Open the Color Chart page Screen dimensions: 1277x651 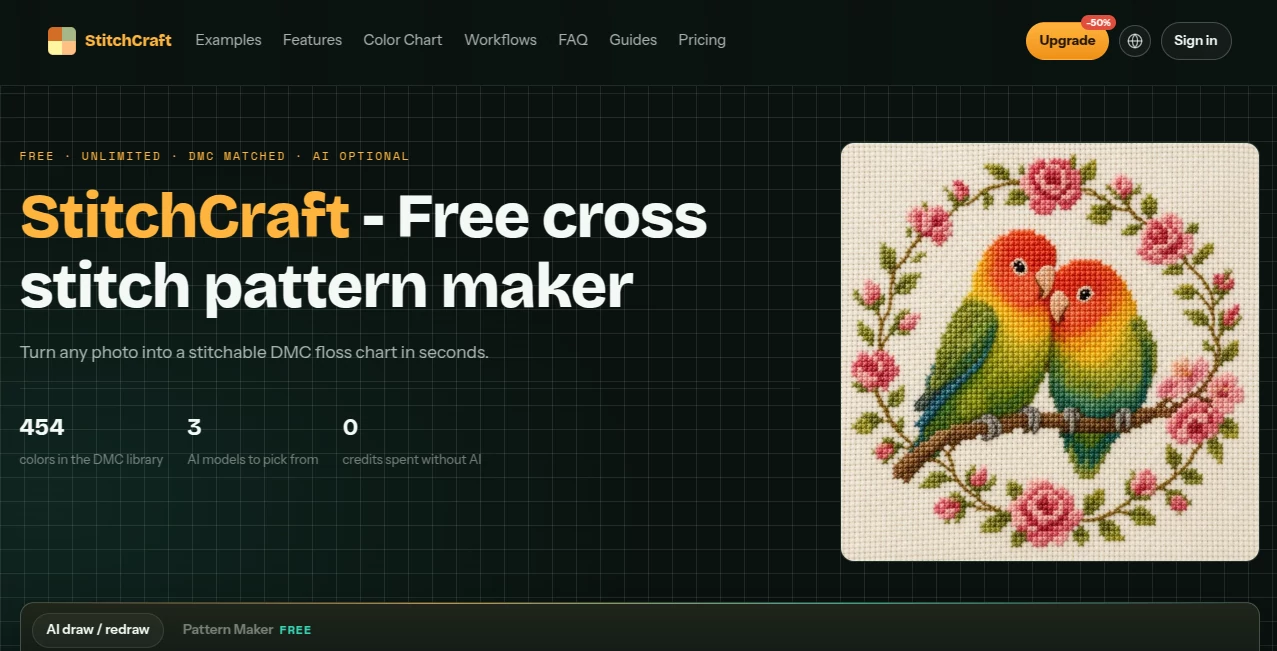pyautogui.click(x=403, y=40)
